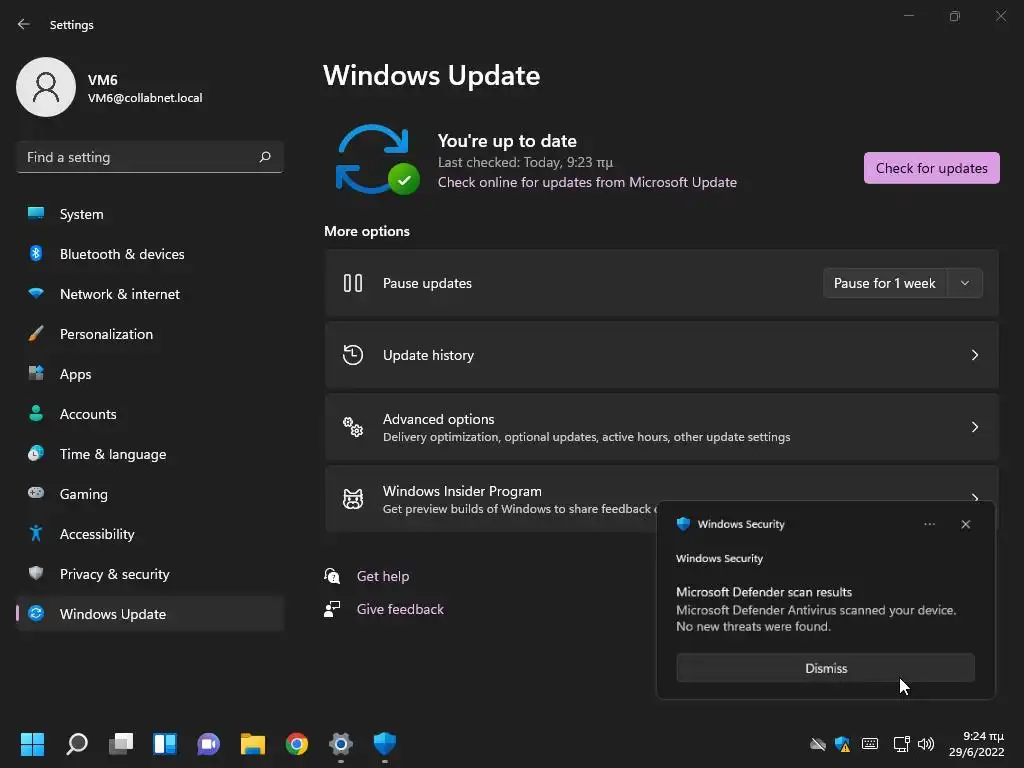Open the VM6 account profile picture
Image resolution: width=1024 pixels, height=768 pixels.
(46, 87)
